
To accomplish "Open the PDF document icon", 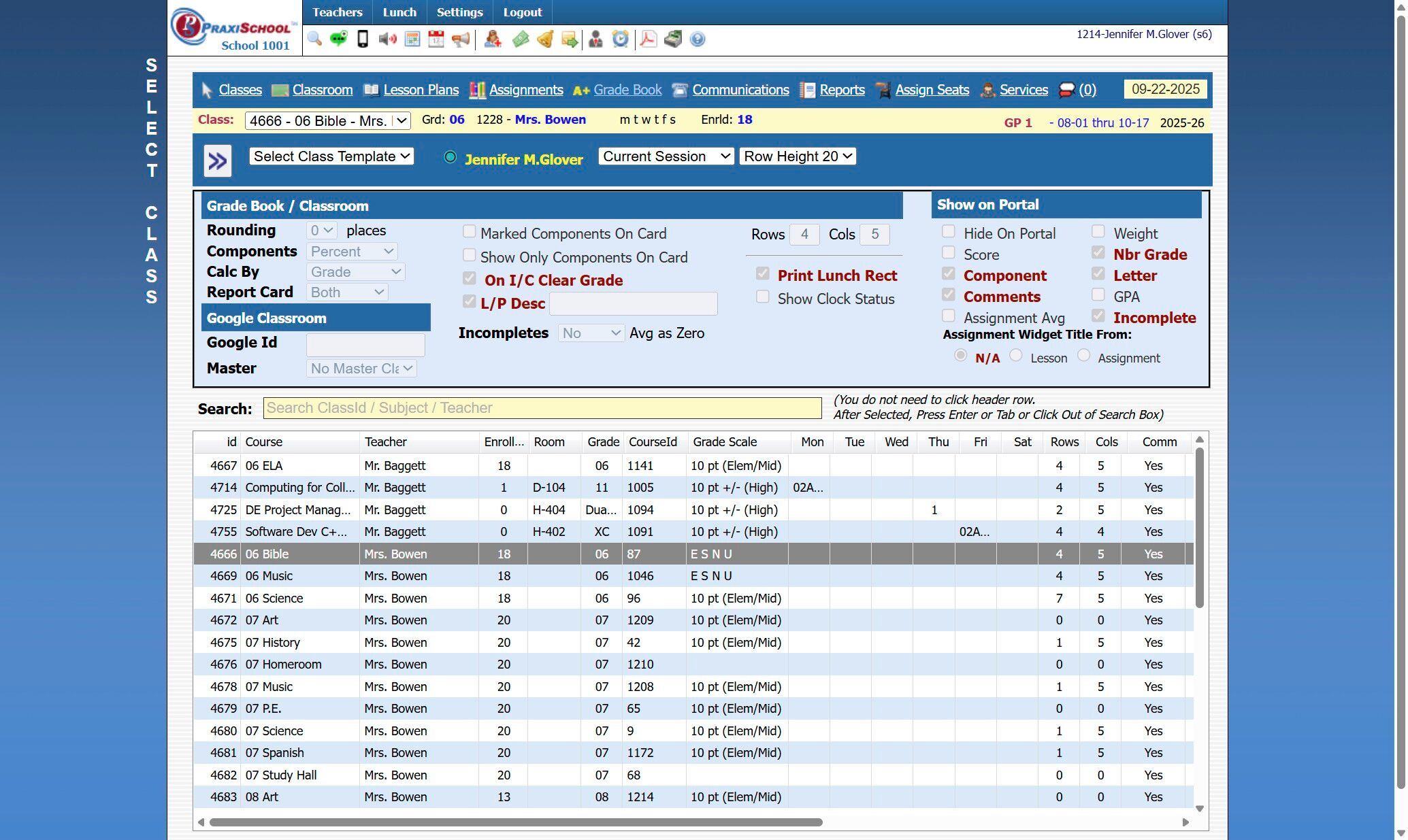I will pyautogui.click(x=648, y=39).
